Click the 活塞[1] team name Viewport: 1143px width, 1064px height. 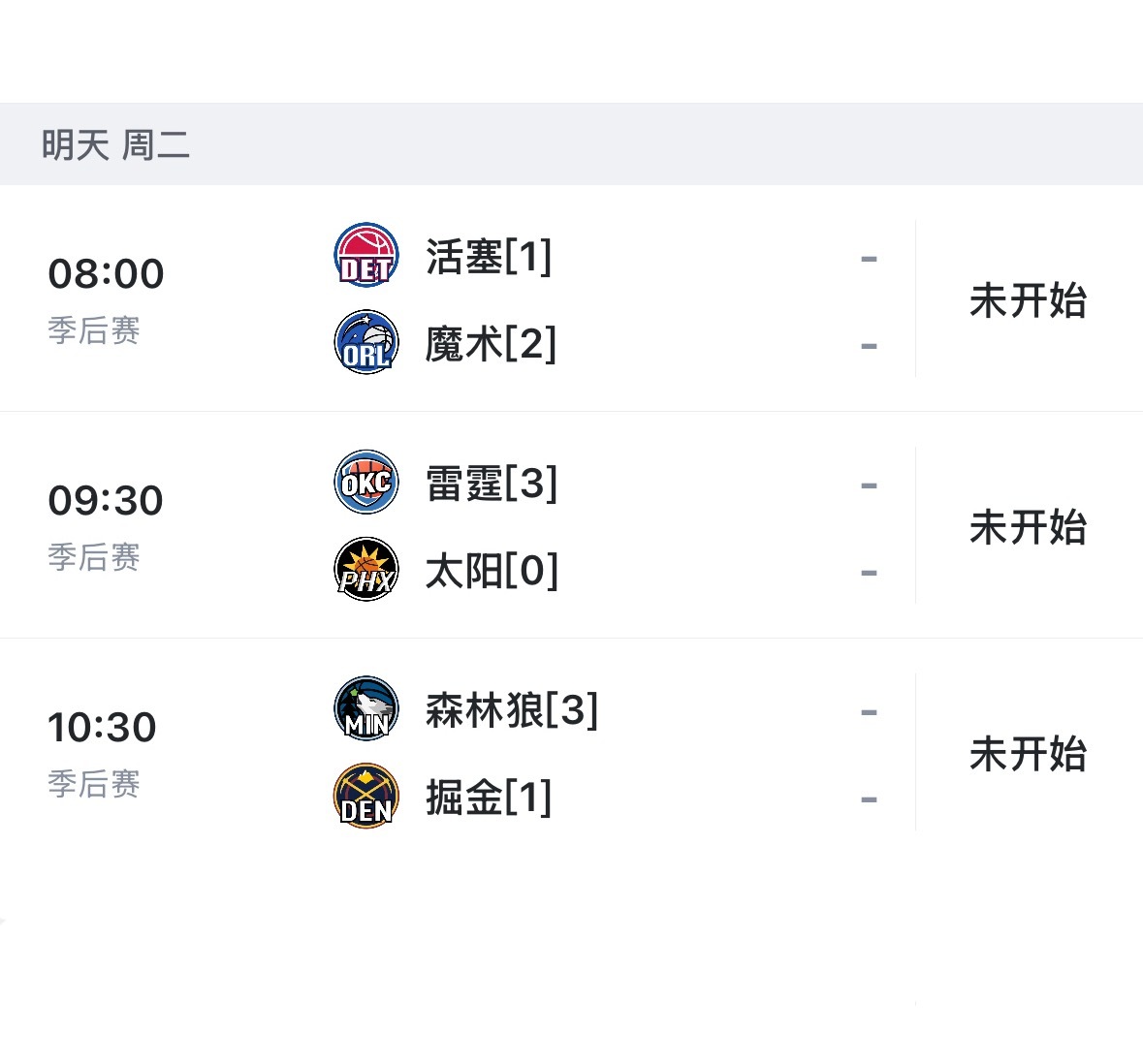[x=489, y=255]
